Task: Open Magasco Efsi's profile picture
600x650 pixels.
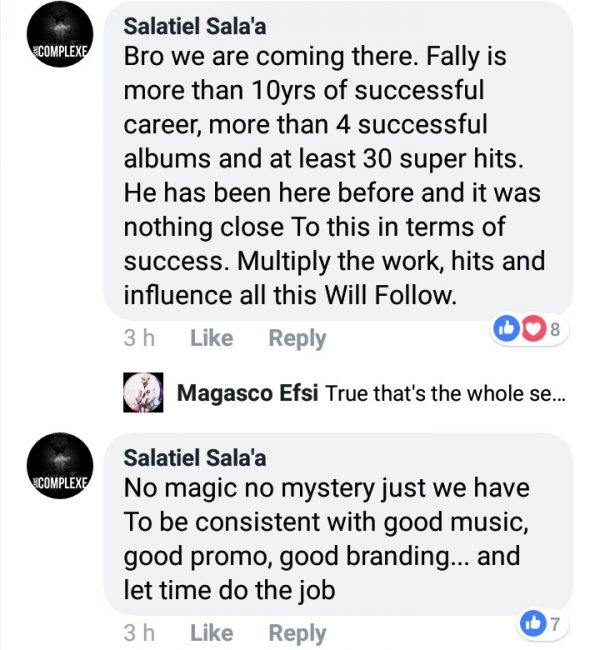Action: [x=142, y=393]
